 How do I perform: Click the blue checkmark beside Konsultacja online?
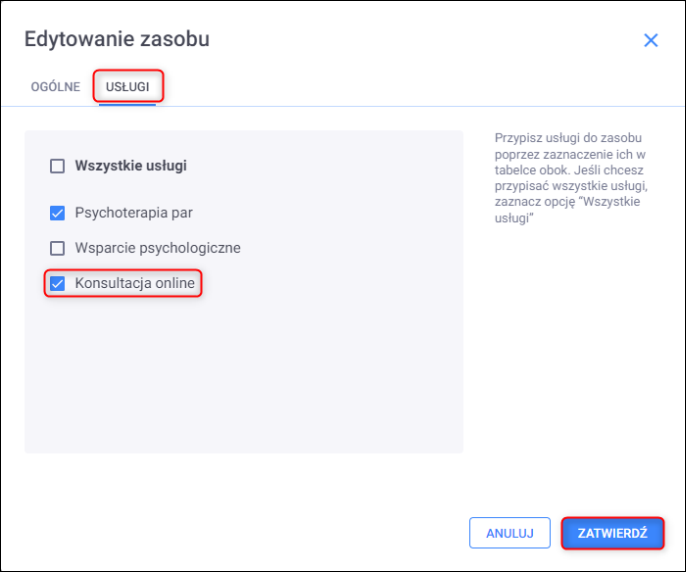[57, 284]
